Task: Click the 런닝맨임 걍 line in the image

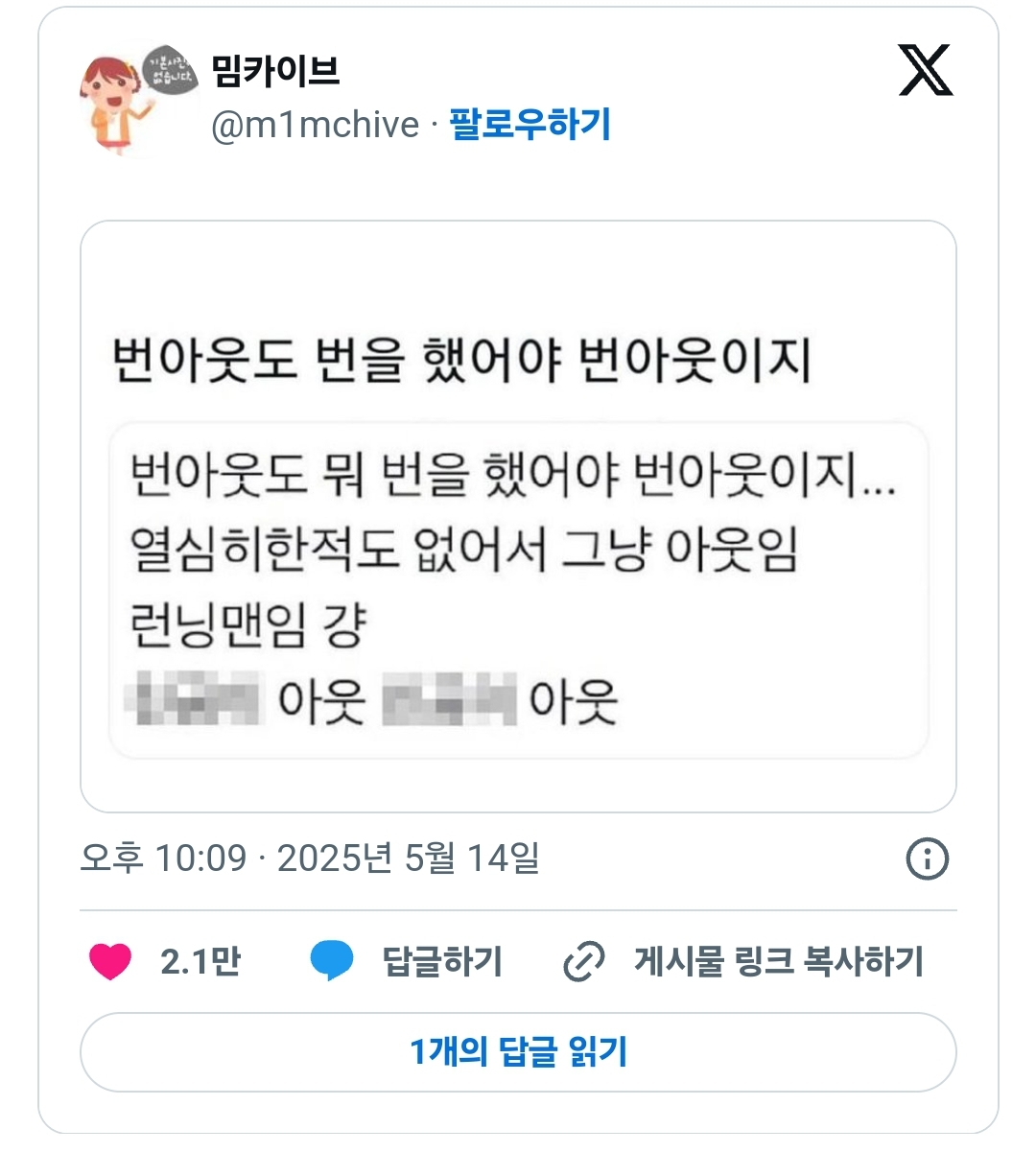Action: [x=248, y=626]
